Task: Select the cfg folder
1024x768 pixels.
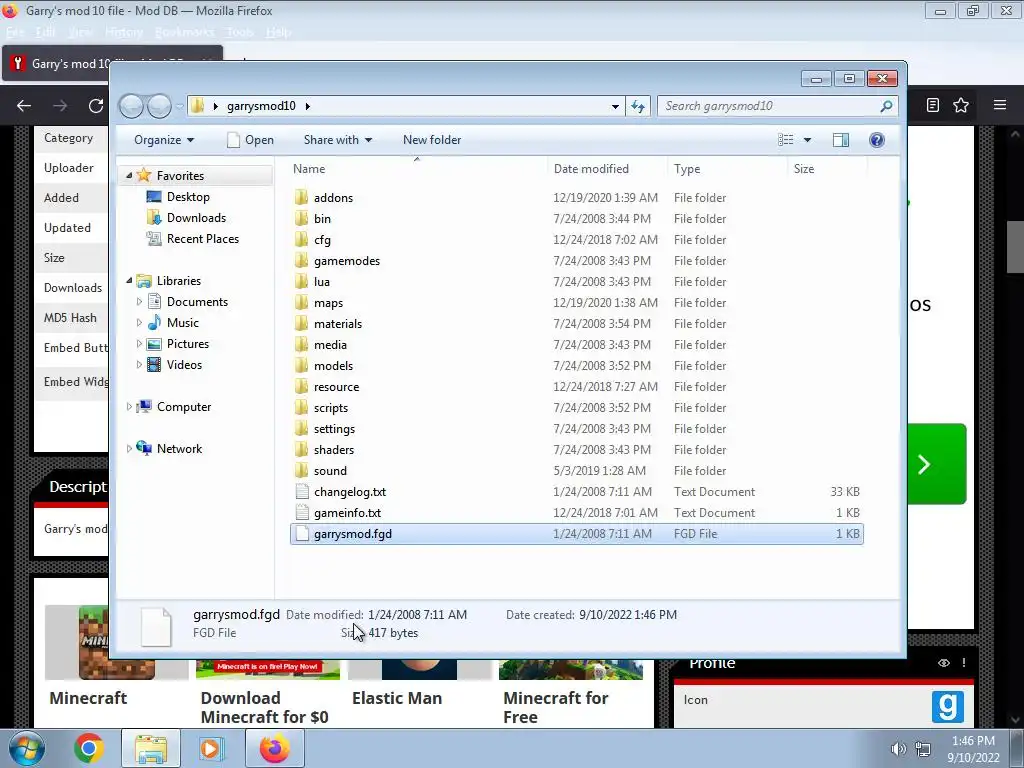Action: click(x=322, y=240)
